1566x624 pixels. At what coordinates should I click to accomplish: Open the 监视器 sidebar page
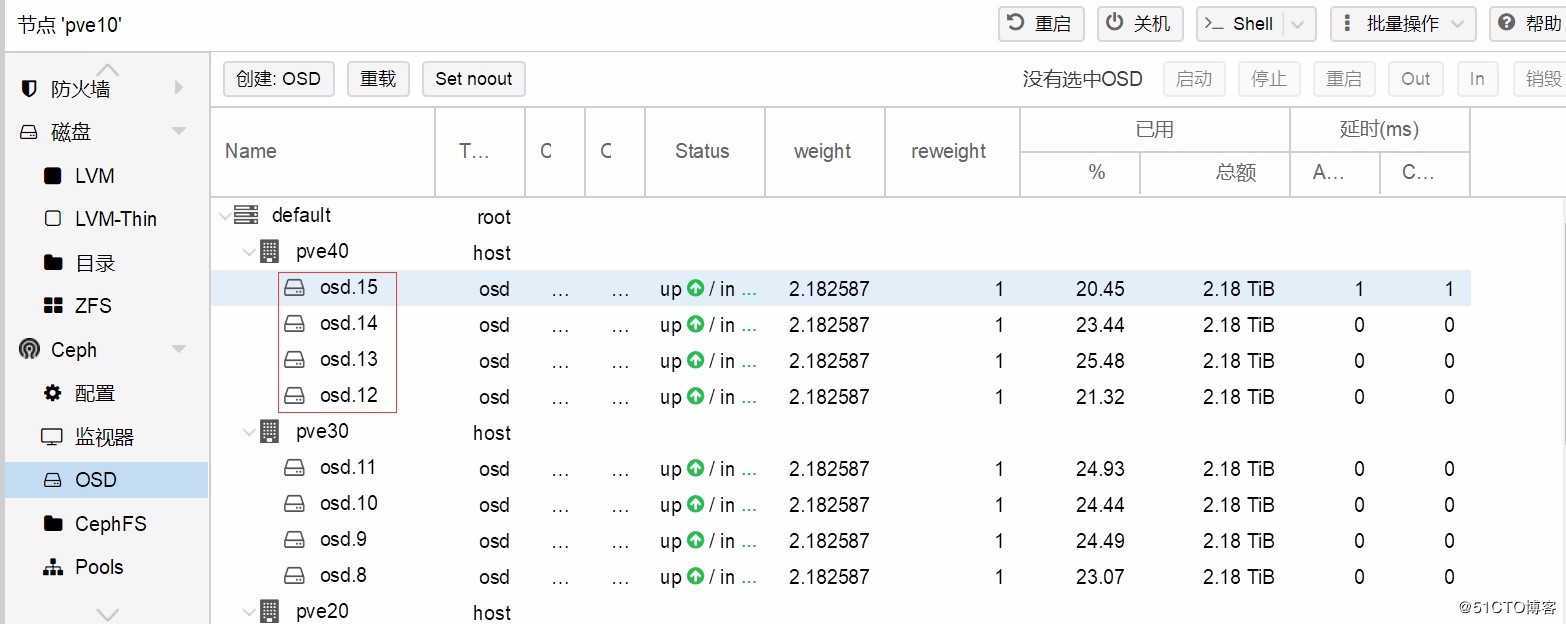coord(106,437)
